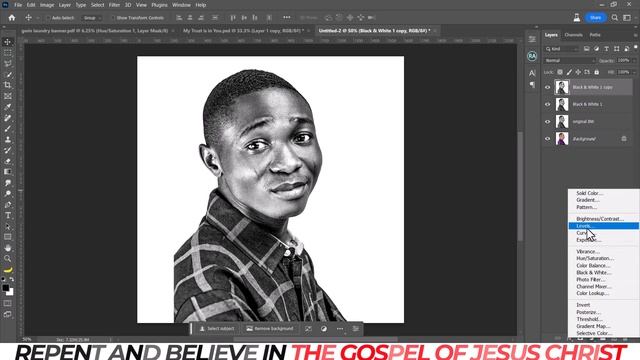This screenshot has height=360, width=640.
Task: Click the background color swatch
Action: coord(10,292)
